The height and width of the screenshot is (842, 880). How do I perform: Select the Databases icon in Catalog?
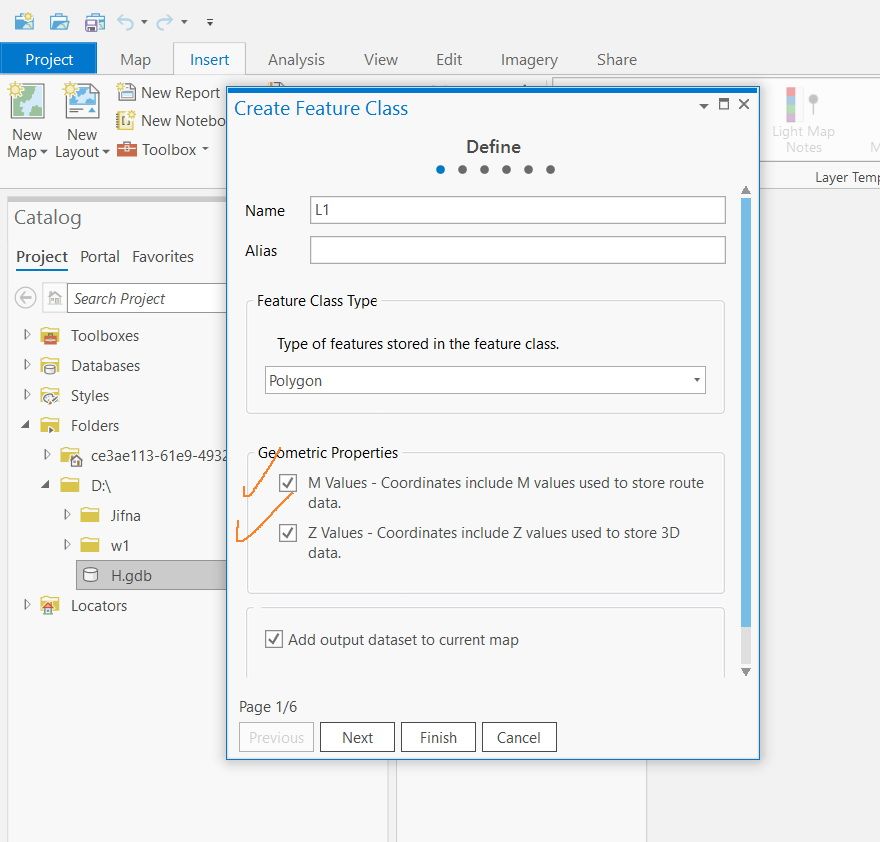point(50,366)
